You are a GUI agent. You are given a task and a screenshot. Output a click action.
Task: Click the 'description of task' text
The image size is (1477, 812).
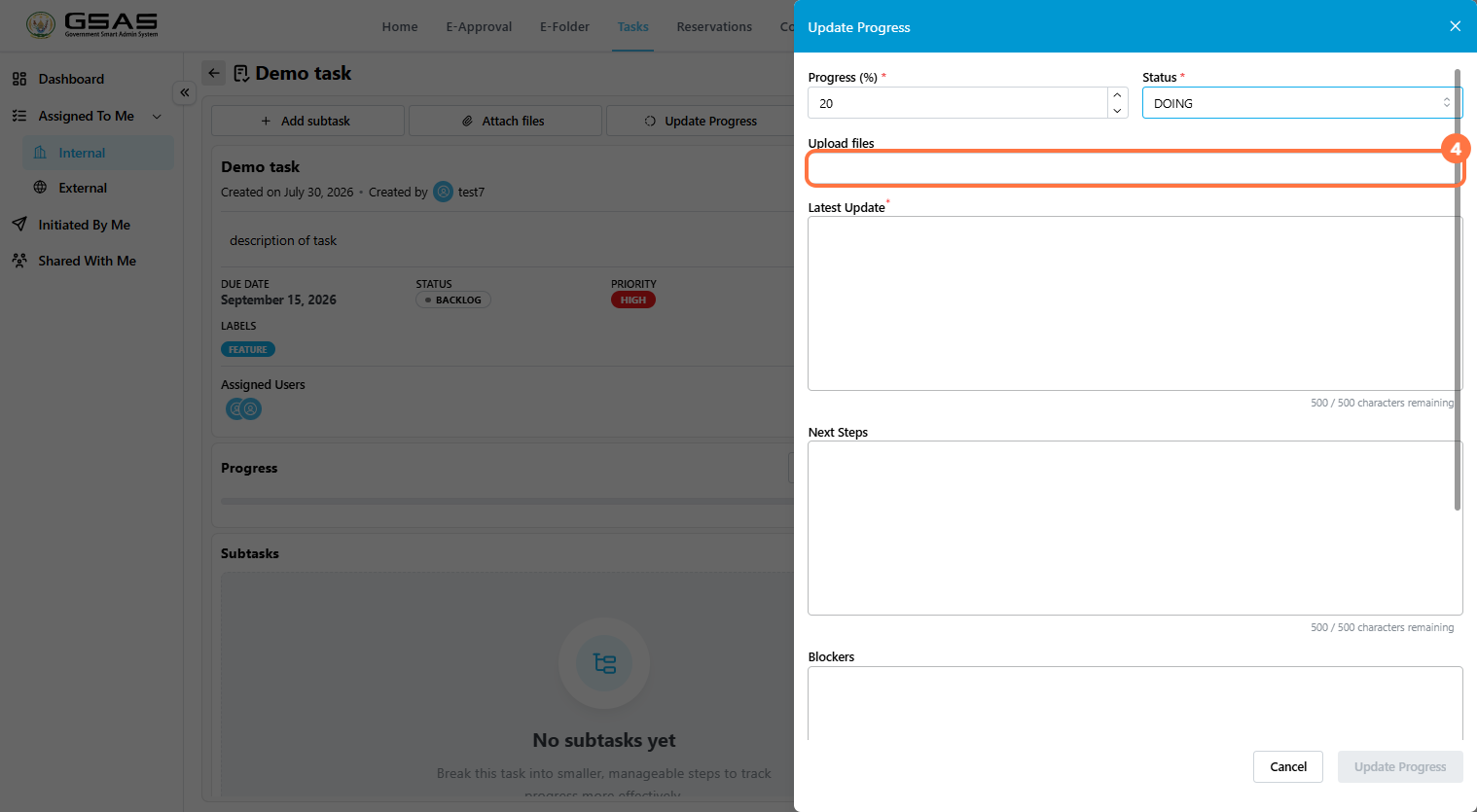[283, 240]
